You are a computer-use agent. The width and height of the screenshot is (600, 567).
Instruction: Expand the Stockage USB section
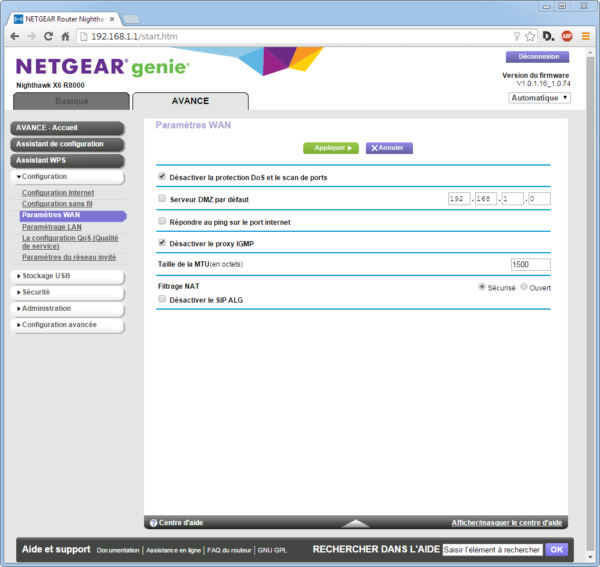coord(67,276)
